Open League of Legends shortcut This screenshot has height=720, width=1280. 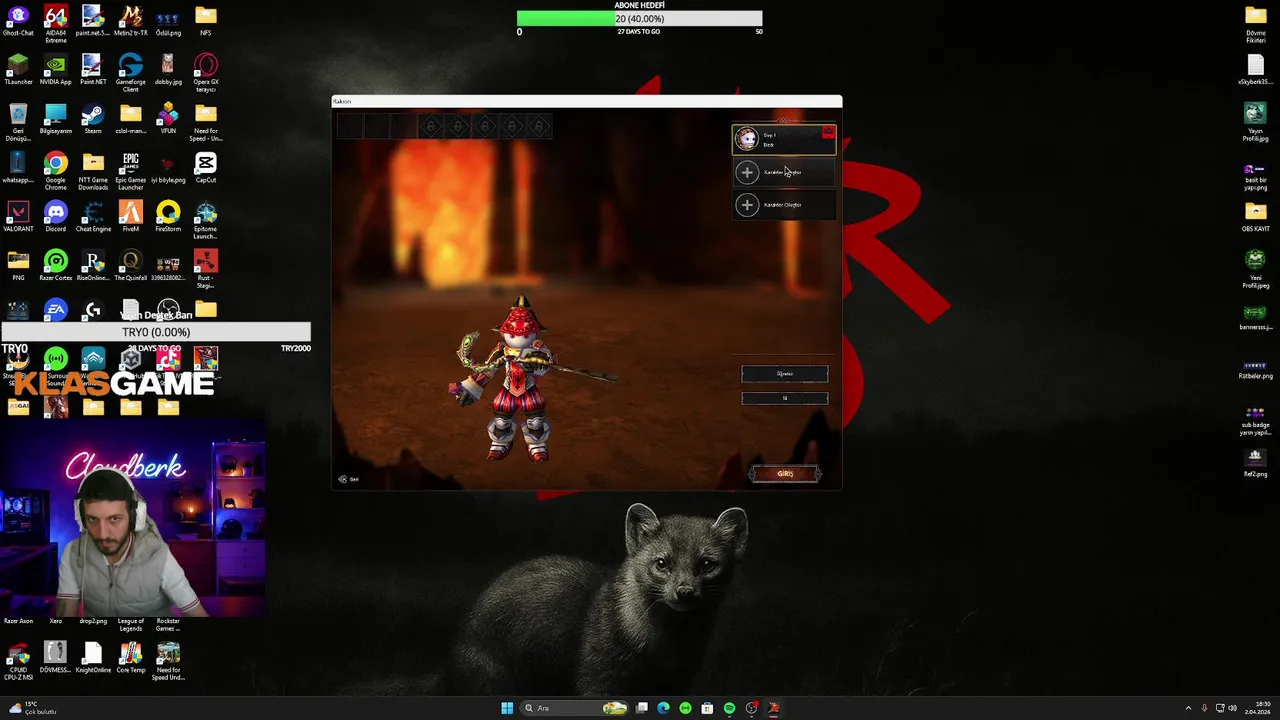click(131, 624)
